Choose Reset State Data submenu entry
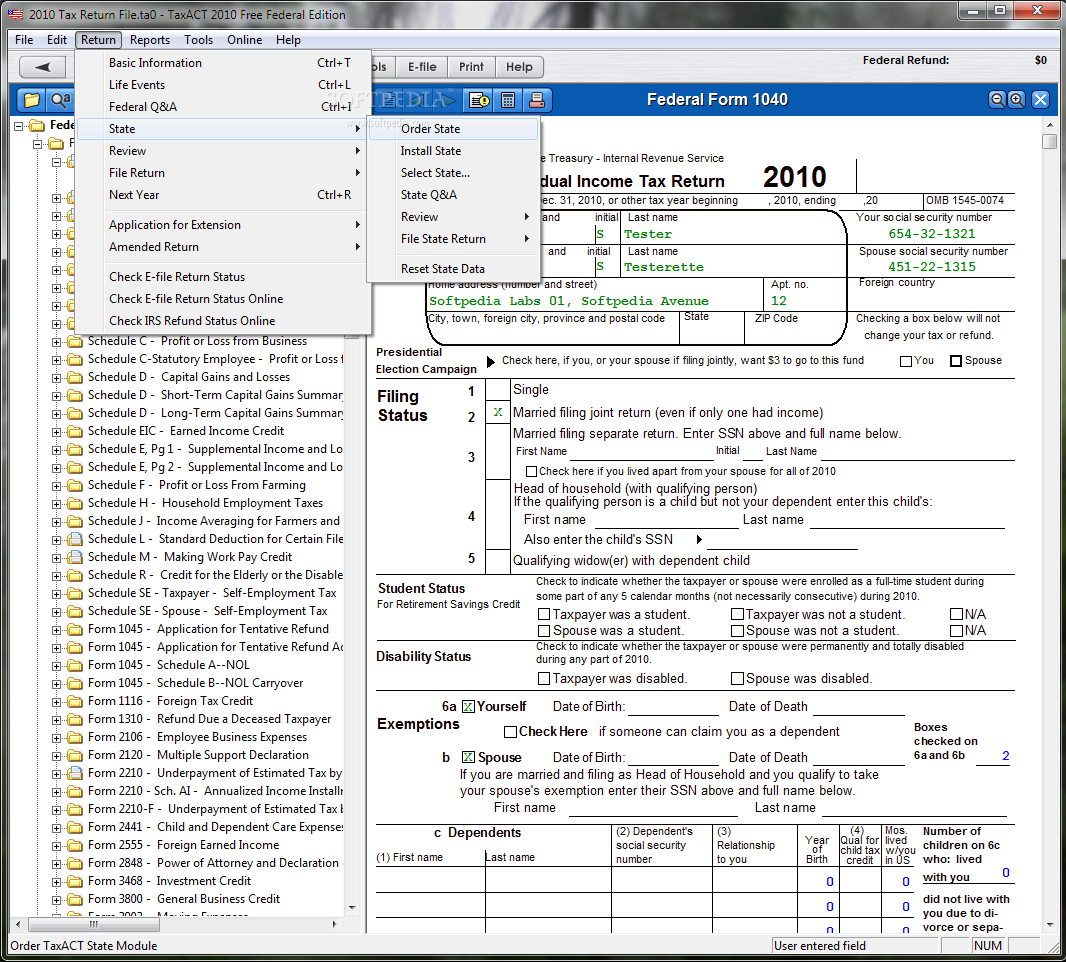1066x962 pixels. tap(453, 269)
